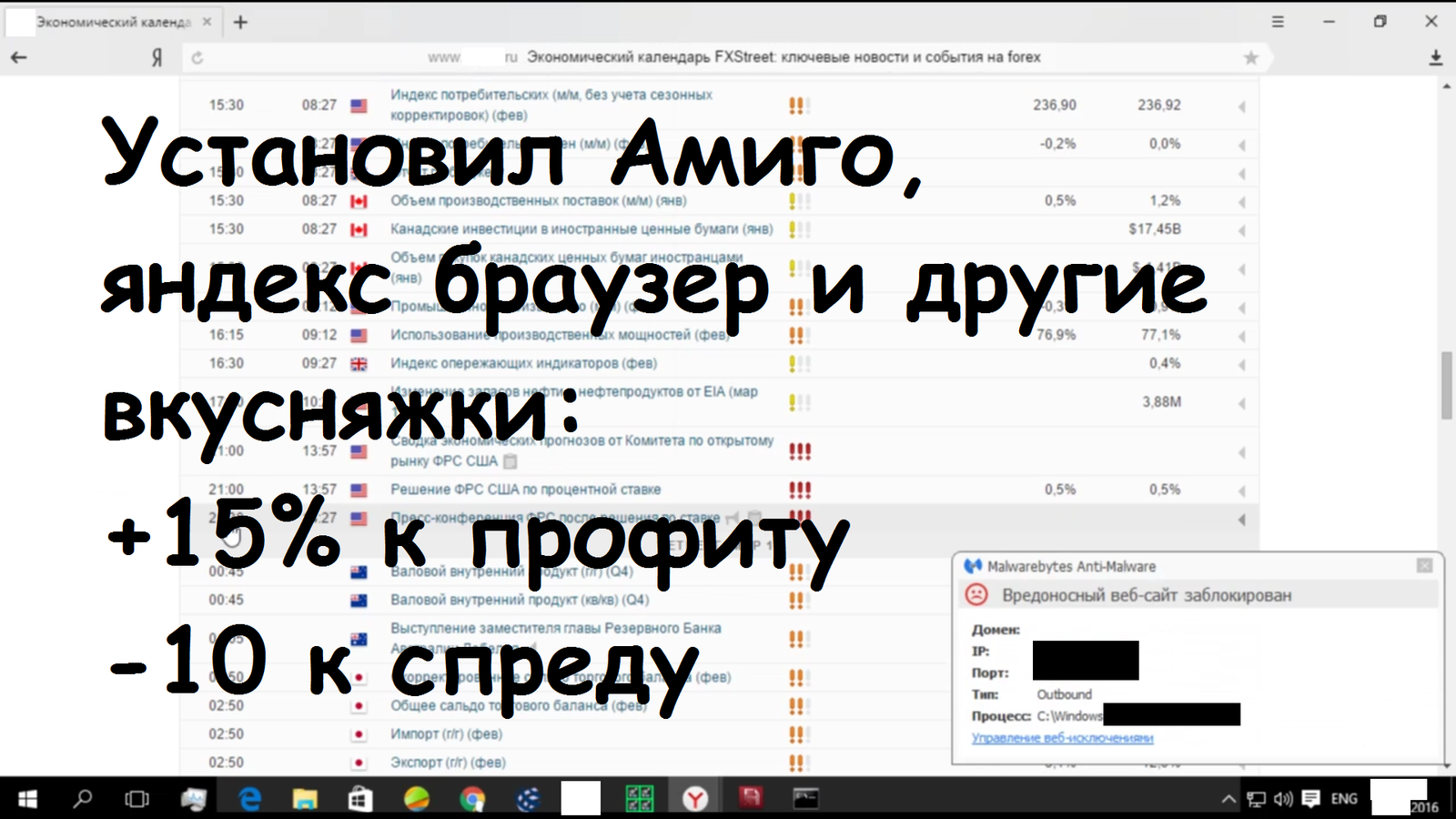Screen dimensions: 1456x819
Task: Open Экспорт (г/г) (фев) event
Action: [448, 763]
